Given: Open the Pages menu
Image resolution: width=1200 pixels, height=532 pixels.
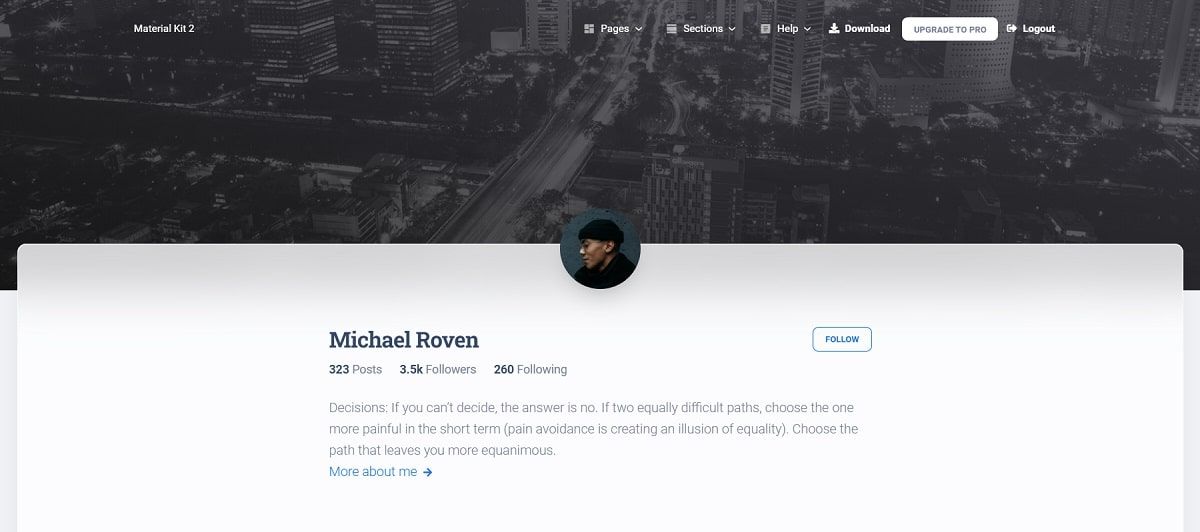Looking at the screenshot, I should click(614, 29).
